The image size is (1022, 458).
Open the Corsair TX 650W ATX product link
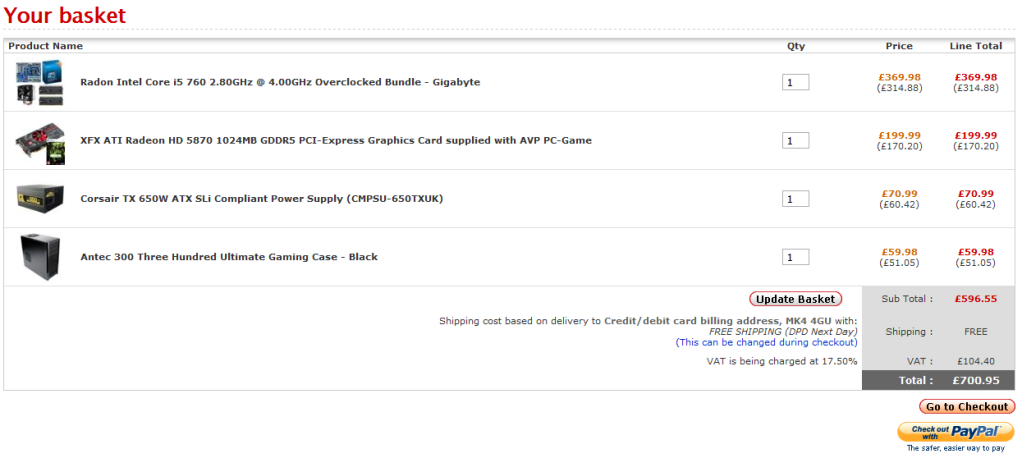[261, 199]
